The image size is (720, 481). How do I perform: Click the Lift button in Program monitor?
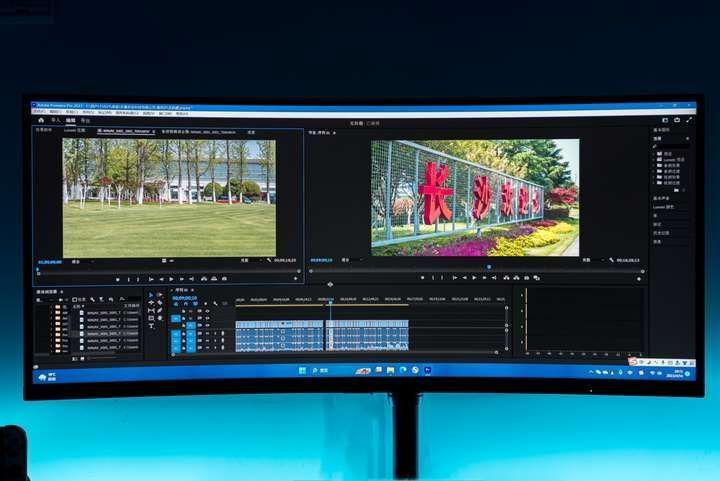[506, 278]
